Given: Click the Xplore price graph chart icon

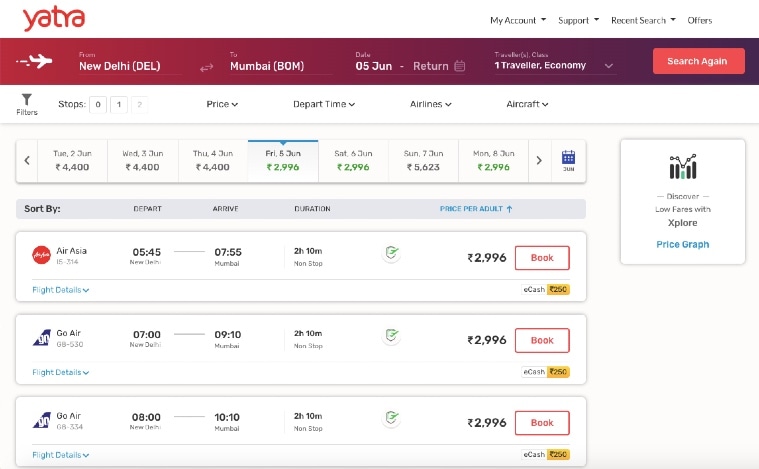Looking at the screenshot, I should pyautogui.click(x=683, y=167).
